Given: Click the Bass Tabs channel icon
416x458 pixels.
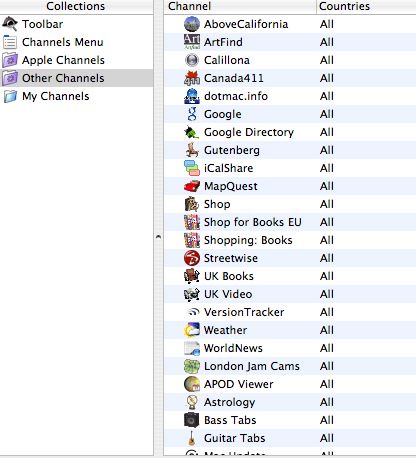Looking at the screenshot, I should [x=192, y=420].
